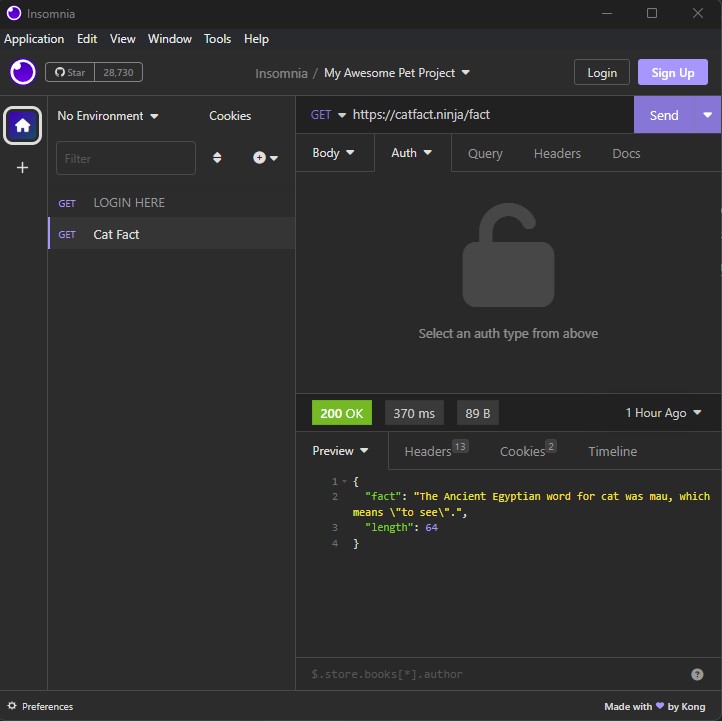Viewport: 722px width, 721px height.
Task: Click the Login button
Action: (x=601, y=72)
